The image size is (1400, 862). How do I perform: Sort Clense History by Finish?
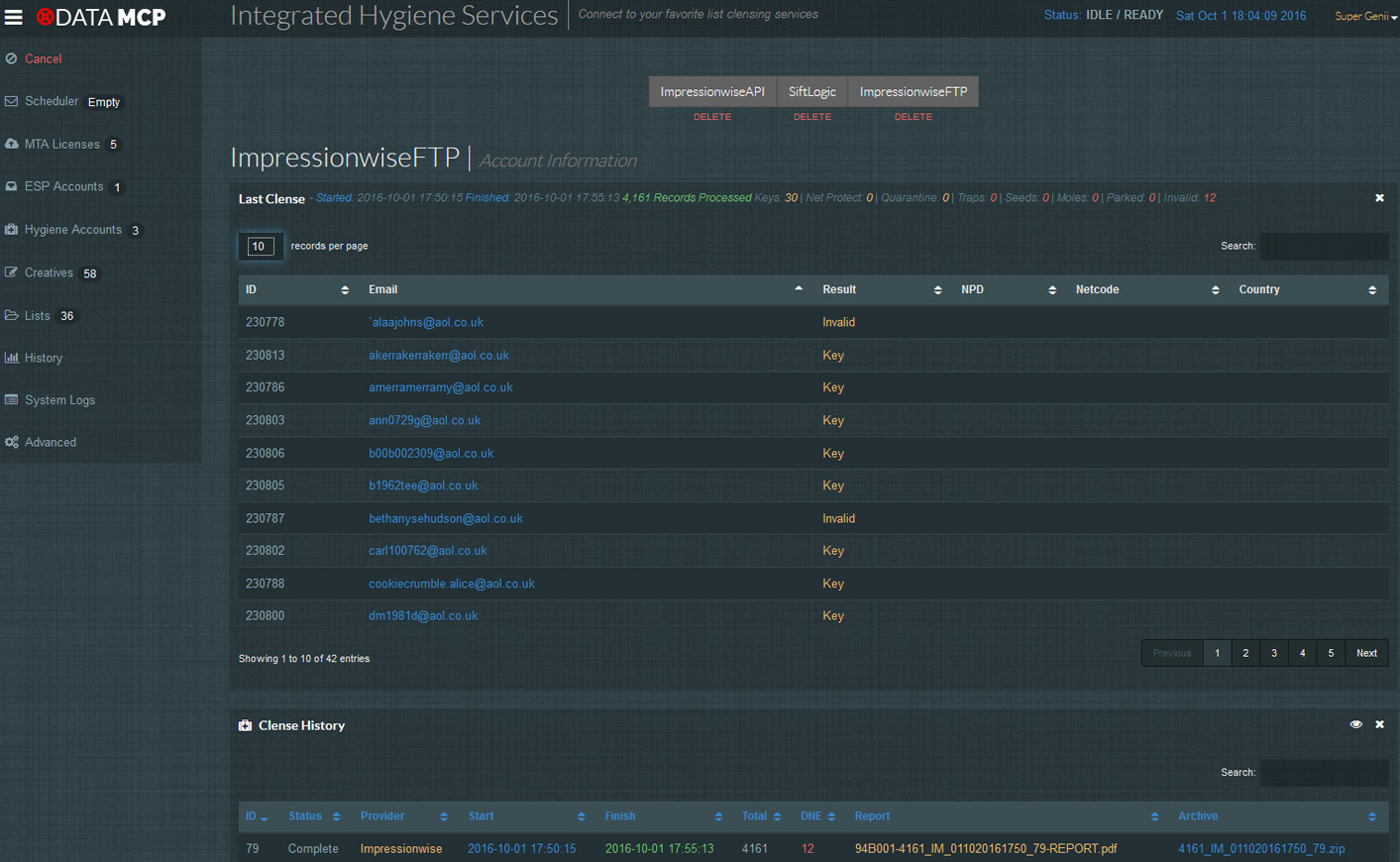[x=666, y=816]
